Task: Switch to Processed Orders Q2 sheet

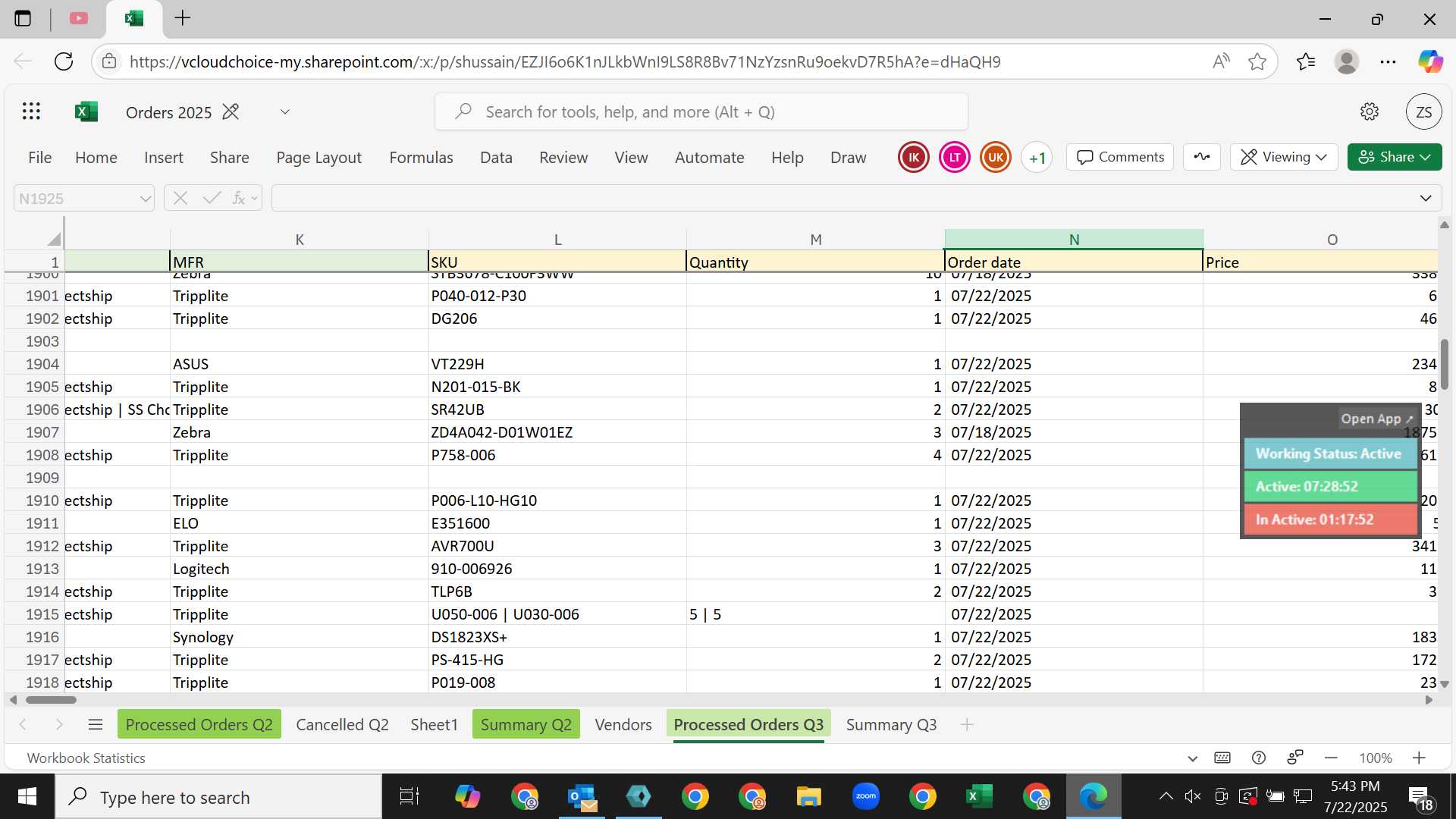Action: point(199,725)
